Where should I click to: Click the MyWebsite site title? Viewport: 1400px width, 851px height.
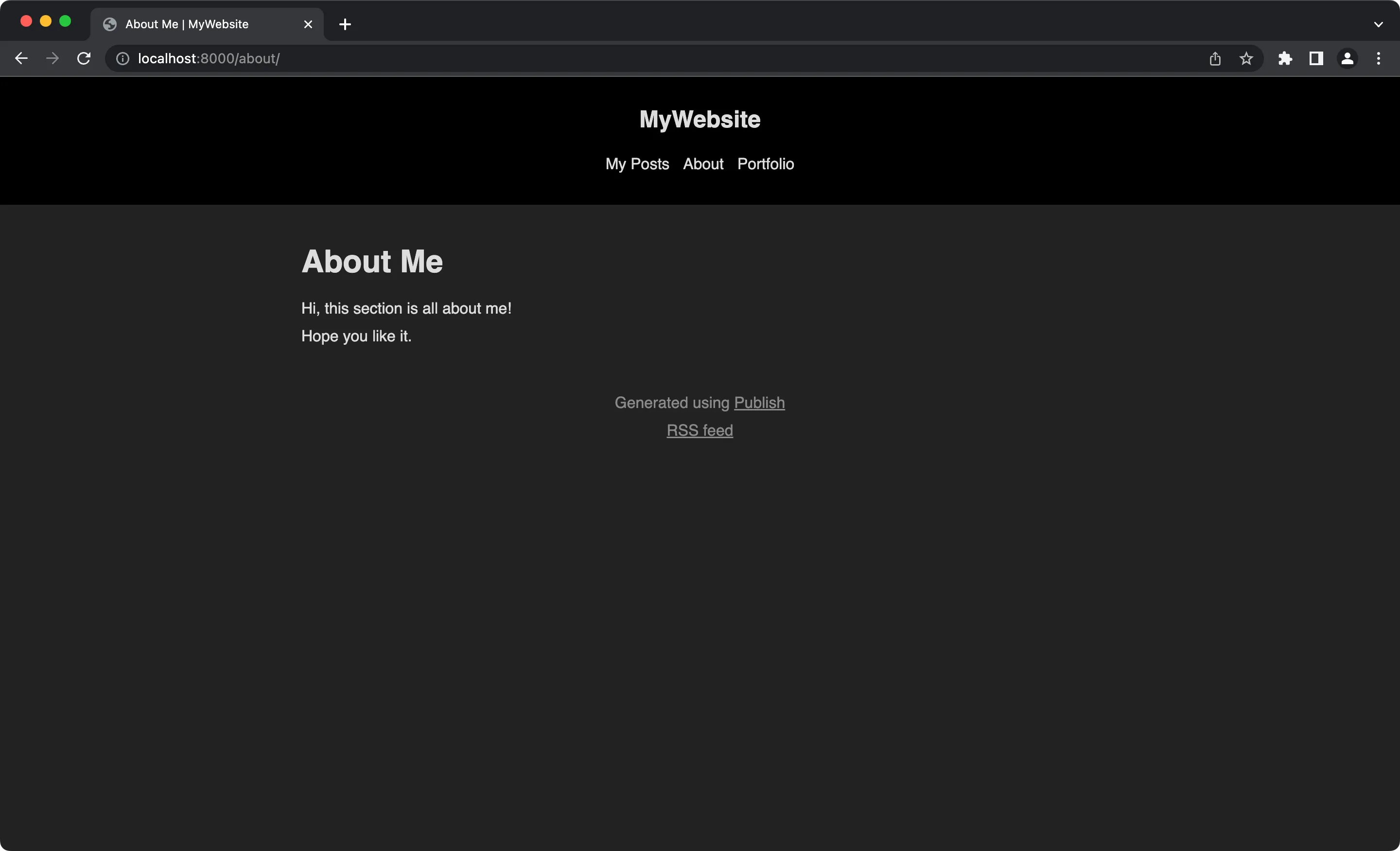point(700,119)
